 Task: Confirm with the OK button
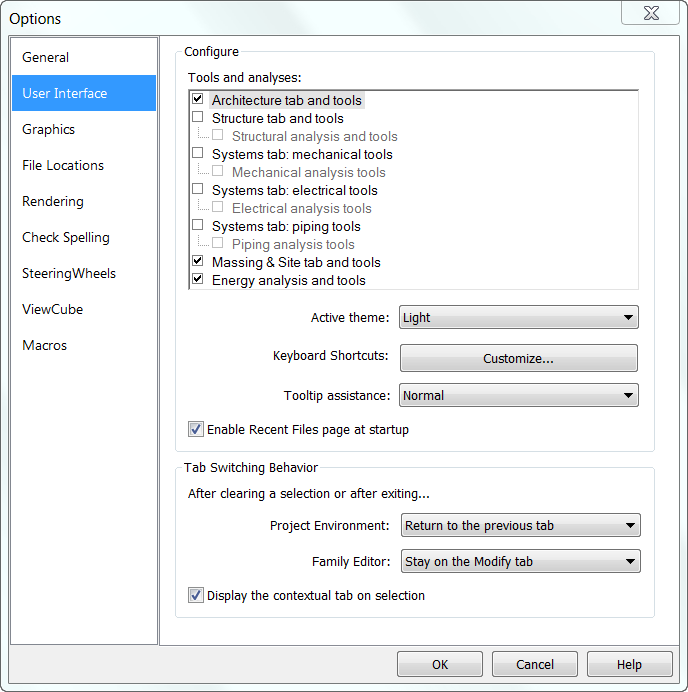pos(440,664)
